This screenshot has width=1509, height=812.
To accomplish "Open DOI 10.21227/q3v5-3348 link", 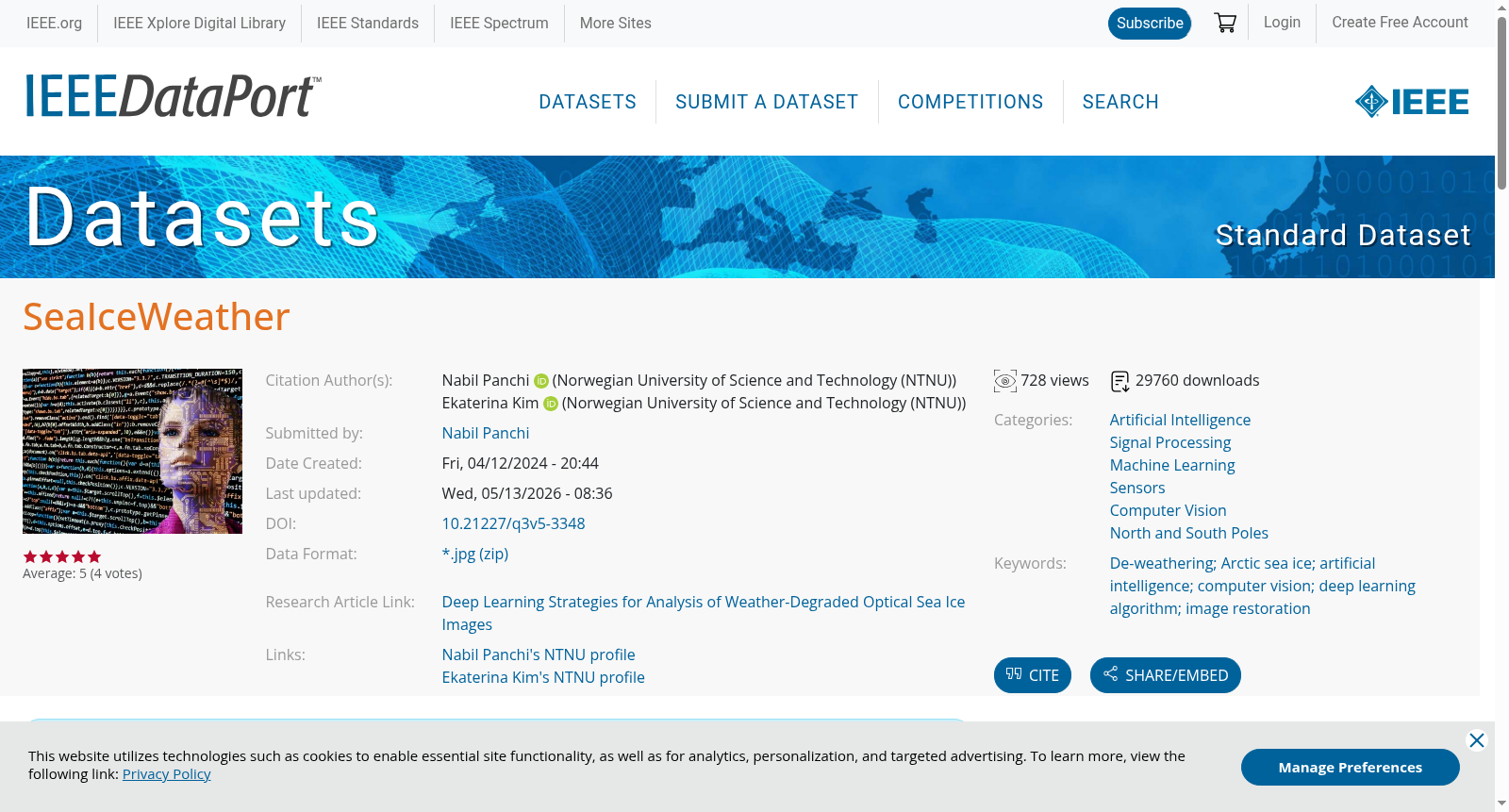I will click(513, 523).
